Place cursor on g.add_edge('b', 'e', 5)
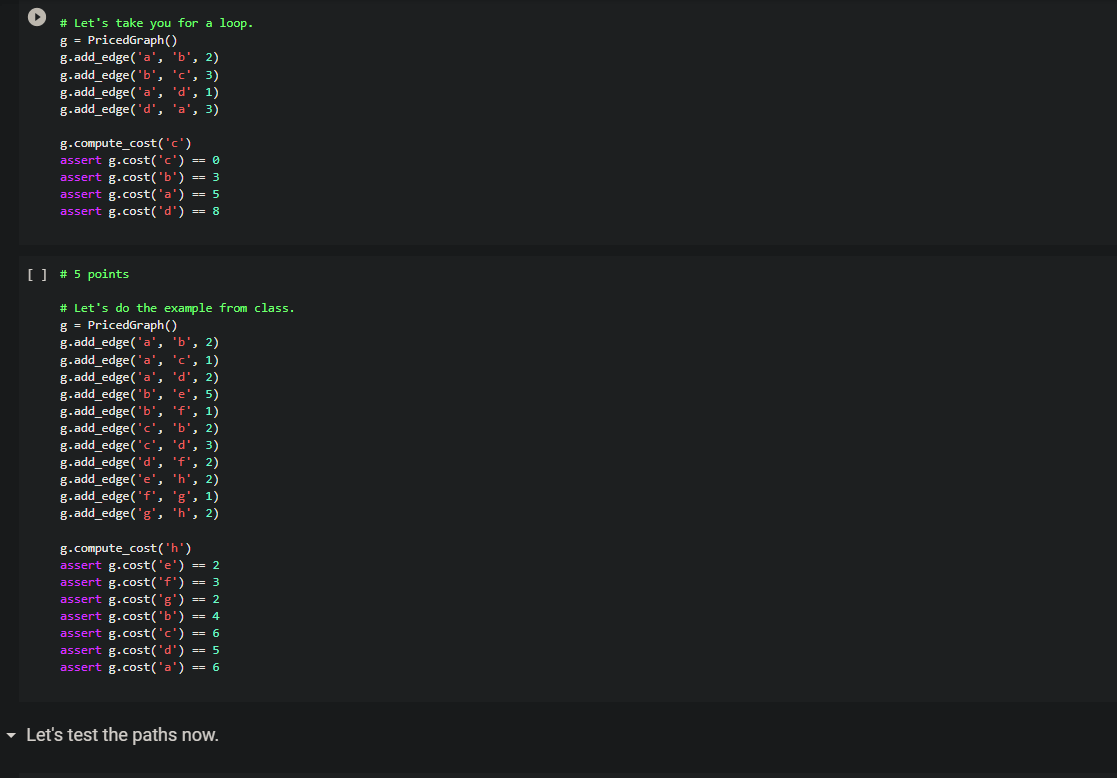This screenshot has width=1117, height=778. pyautogui.click(x=139, y=394)
